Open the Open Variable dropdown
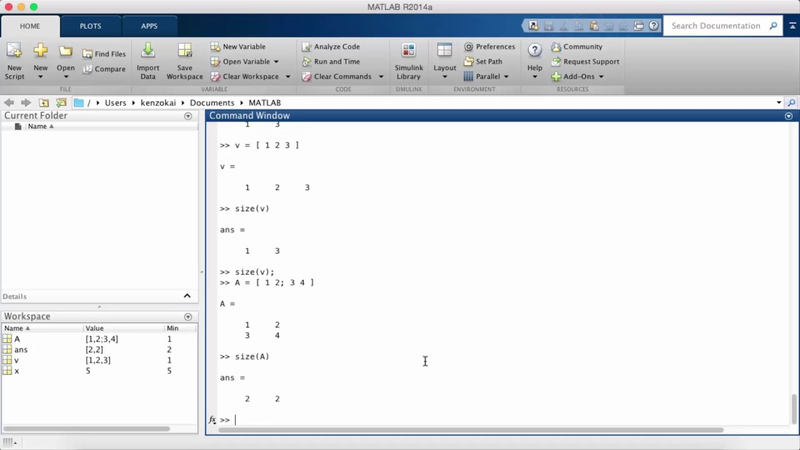 [x=276, y=62]
